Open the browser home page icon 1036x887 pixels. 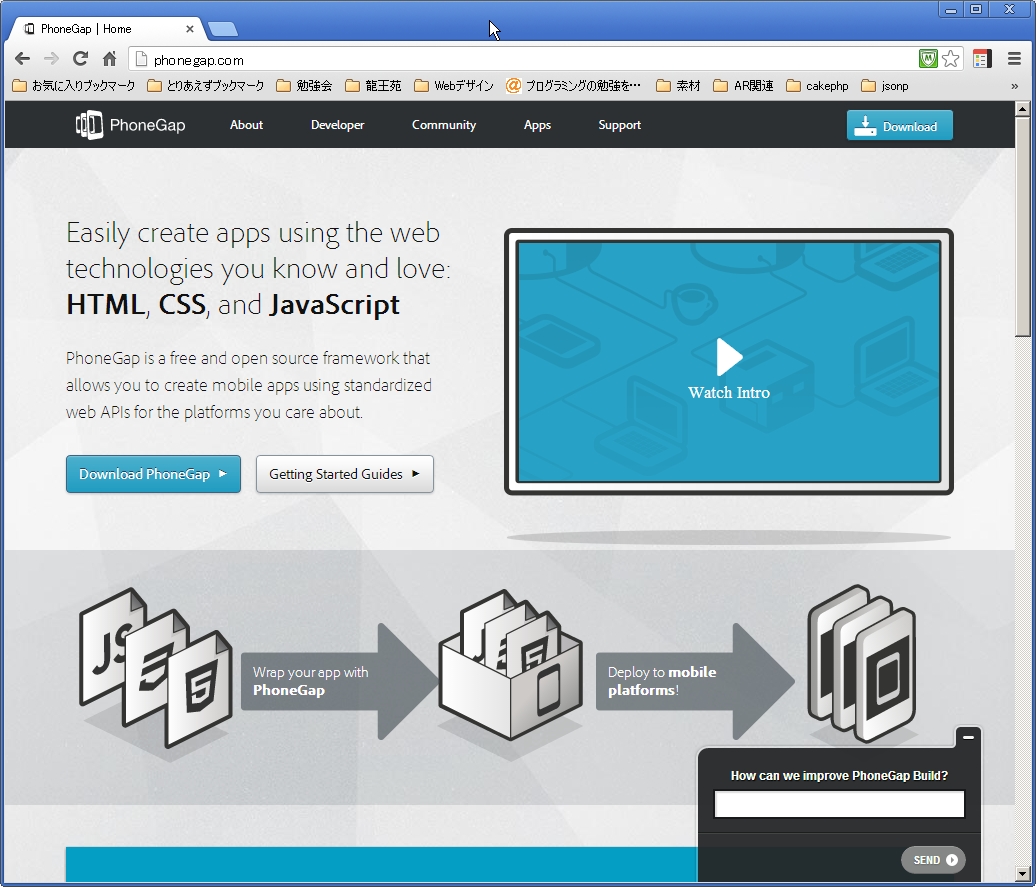coord(110,59)
